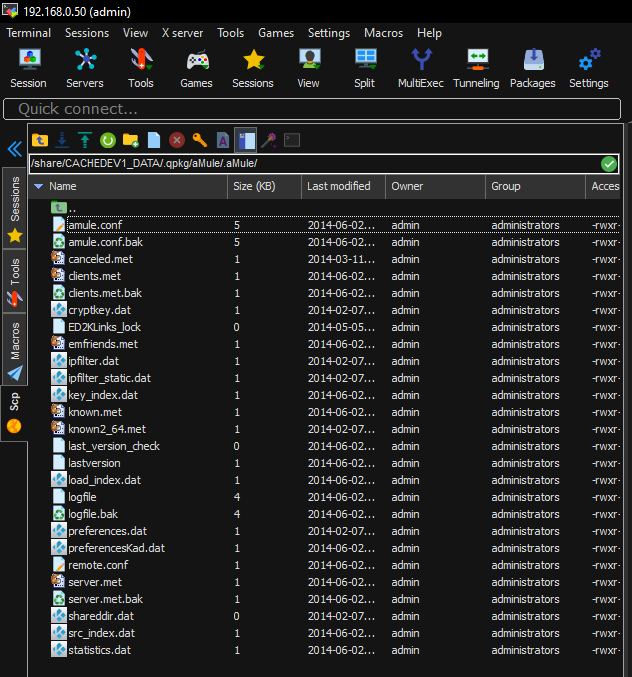Click the Packages toolbar icon
632x677 pixels.
point(532,67)
